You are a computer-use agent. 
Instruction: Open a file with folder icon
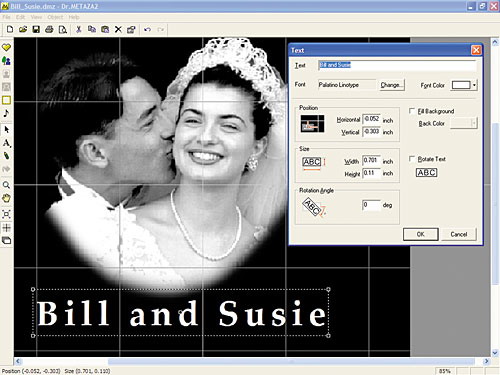(23, 29)
